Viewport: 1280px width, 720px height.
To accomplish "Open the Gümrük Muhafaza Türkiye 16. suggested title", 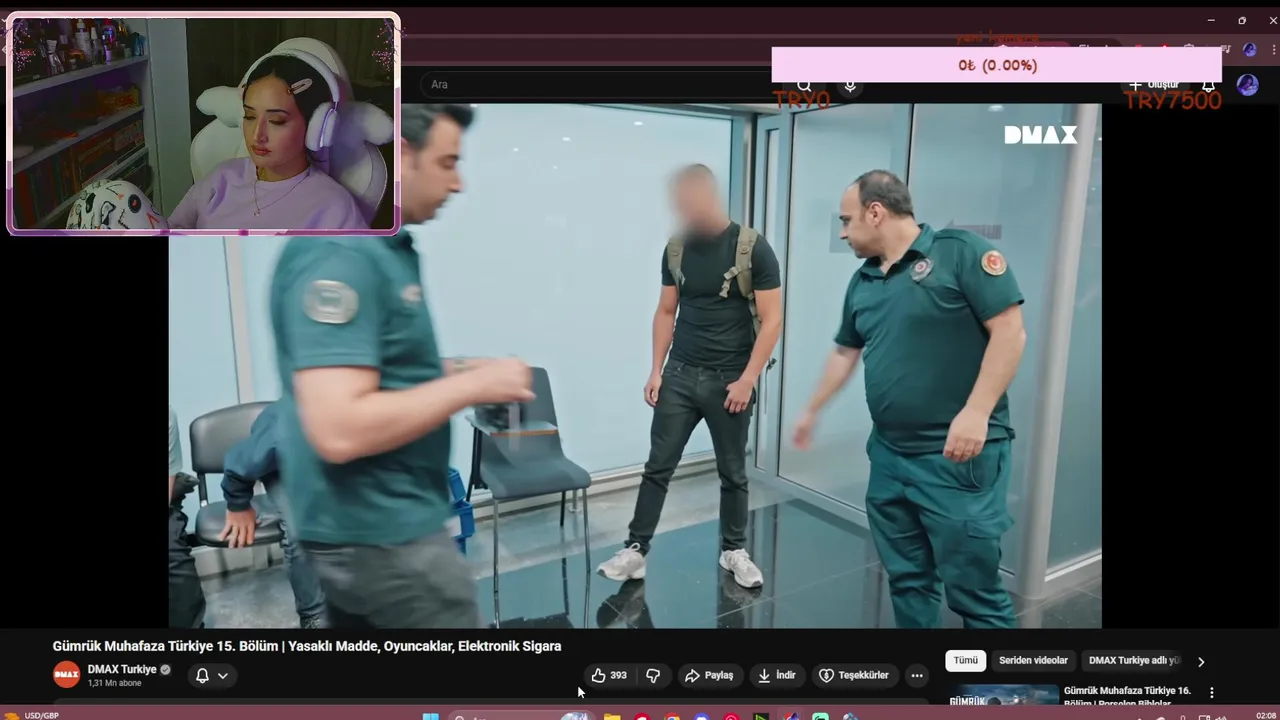I will click(1127, 696).
